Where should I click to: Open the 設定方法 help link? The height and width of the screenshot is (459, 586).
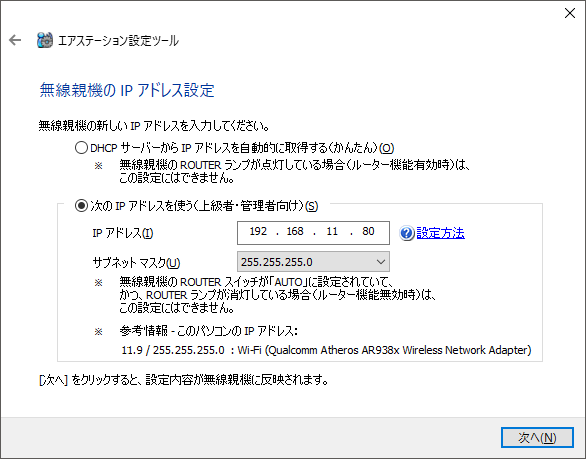[x=440, y=233]
